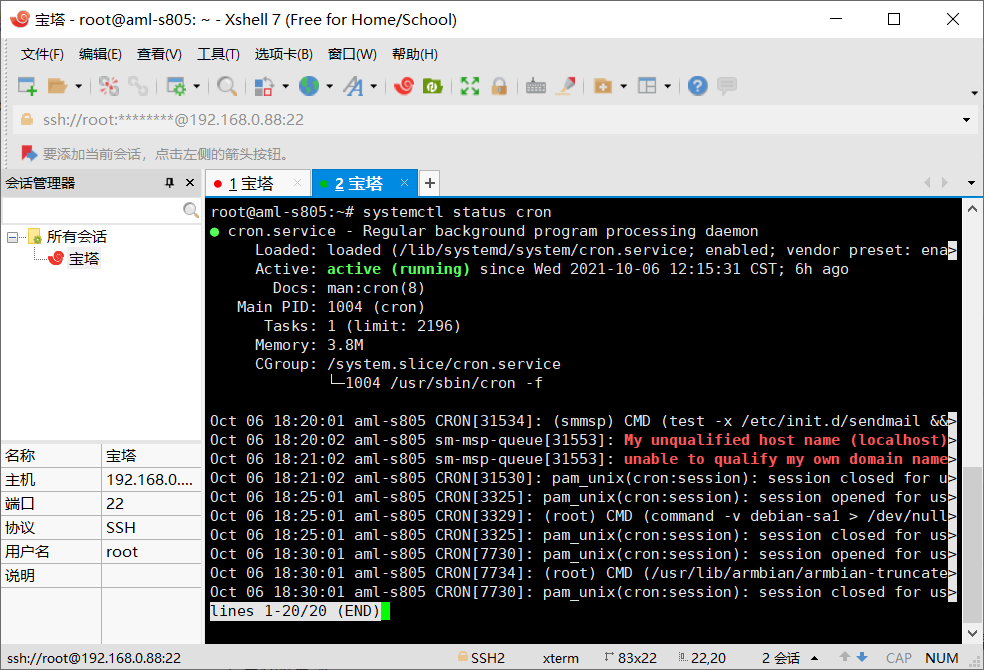Click the globe encoding icon

pos(309,86)
